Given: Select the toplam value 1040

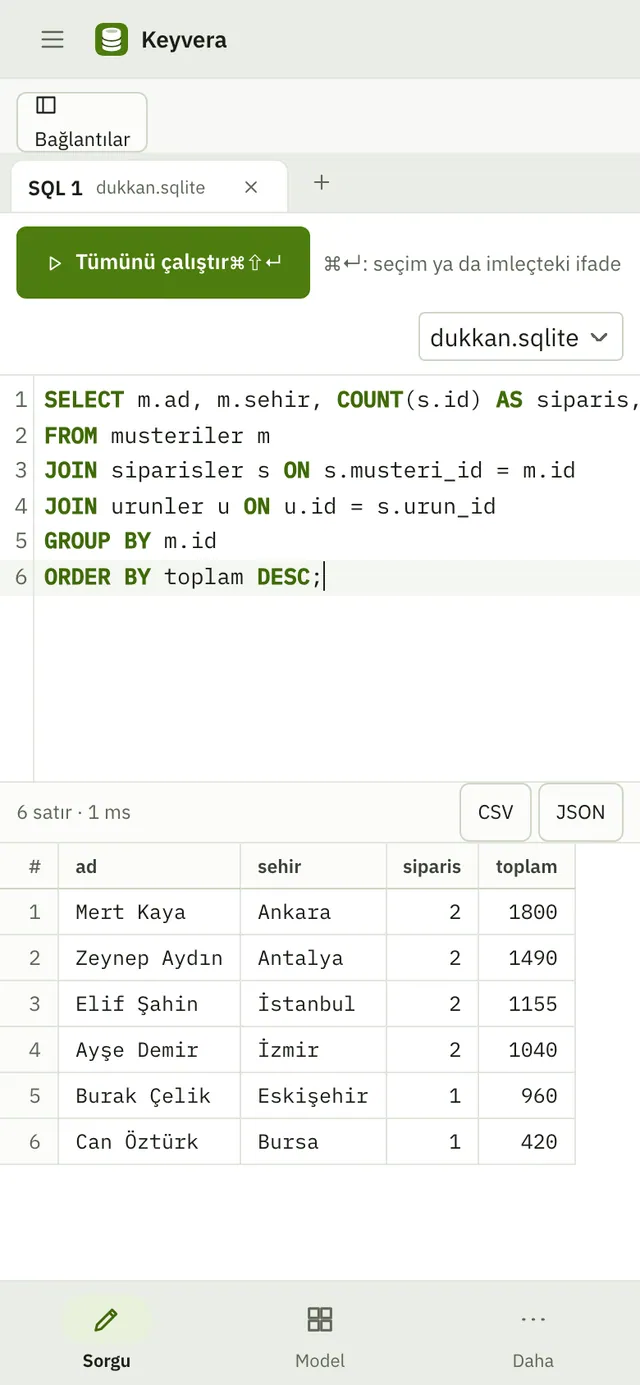Looking at the screenshot, I should [527, 1050].
